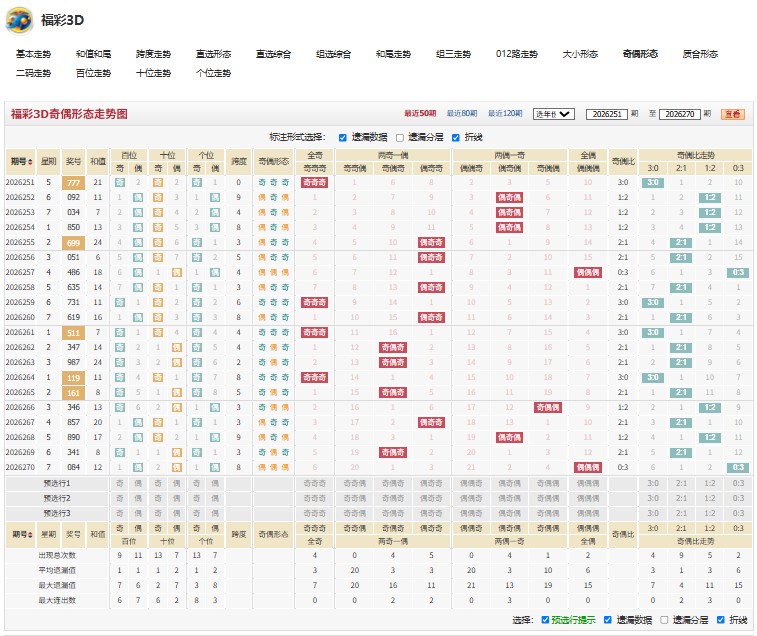Enable 遗漏分层 checkbox below the statistics table

[664, 620]
